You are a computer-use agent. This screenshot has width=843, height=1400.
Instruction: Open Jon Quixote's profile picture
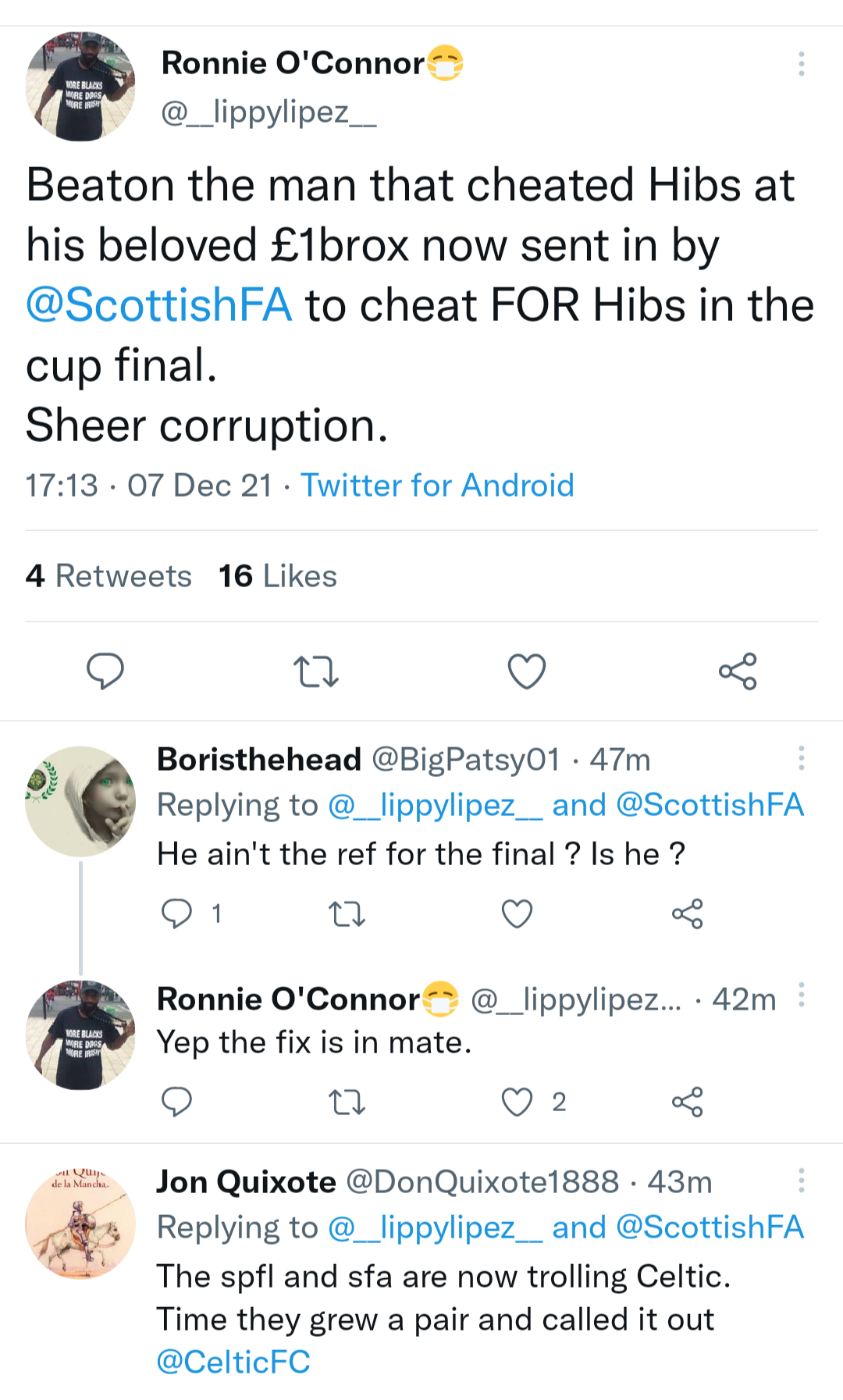pyautogui.click(x=80, y=1224)
